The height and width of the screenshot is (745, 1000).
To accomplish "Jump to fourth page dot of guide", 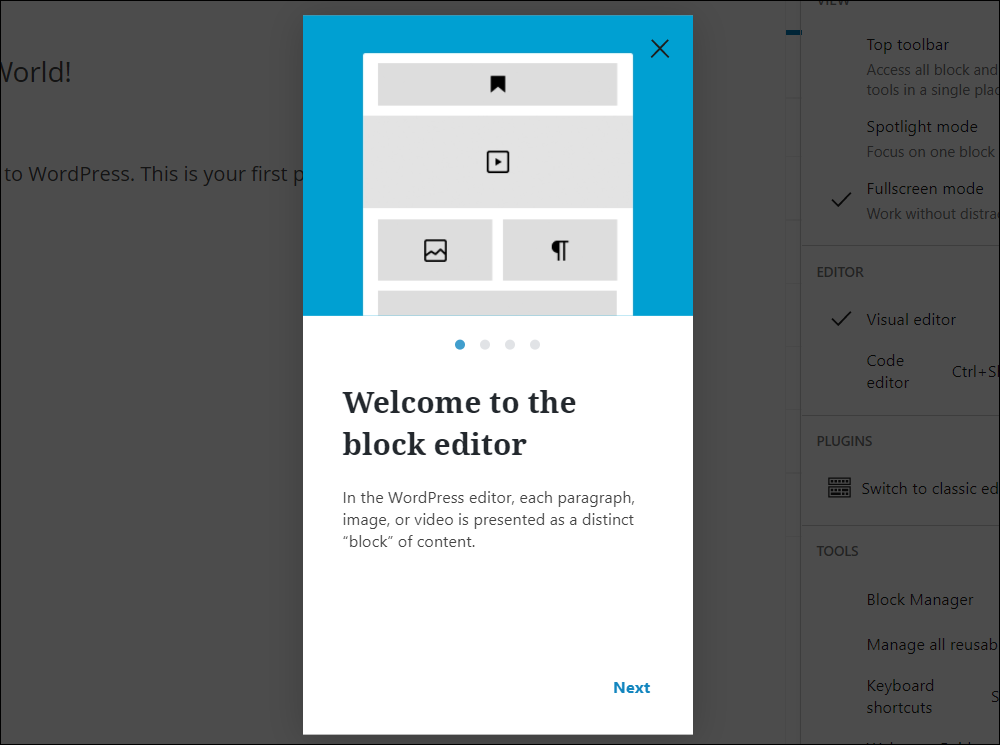I will pos(534,344).
